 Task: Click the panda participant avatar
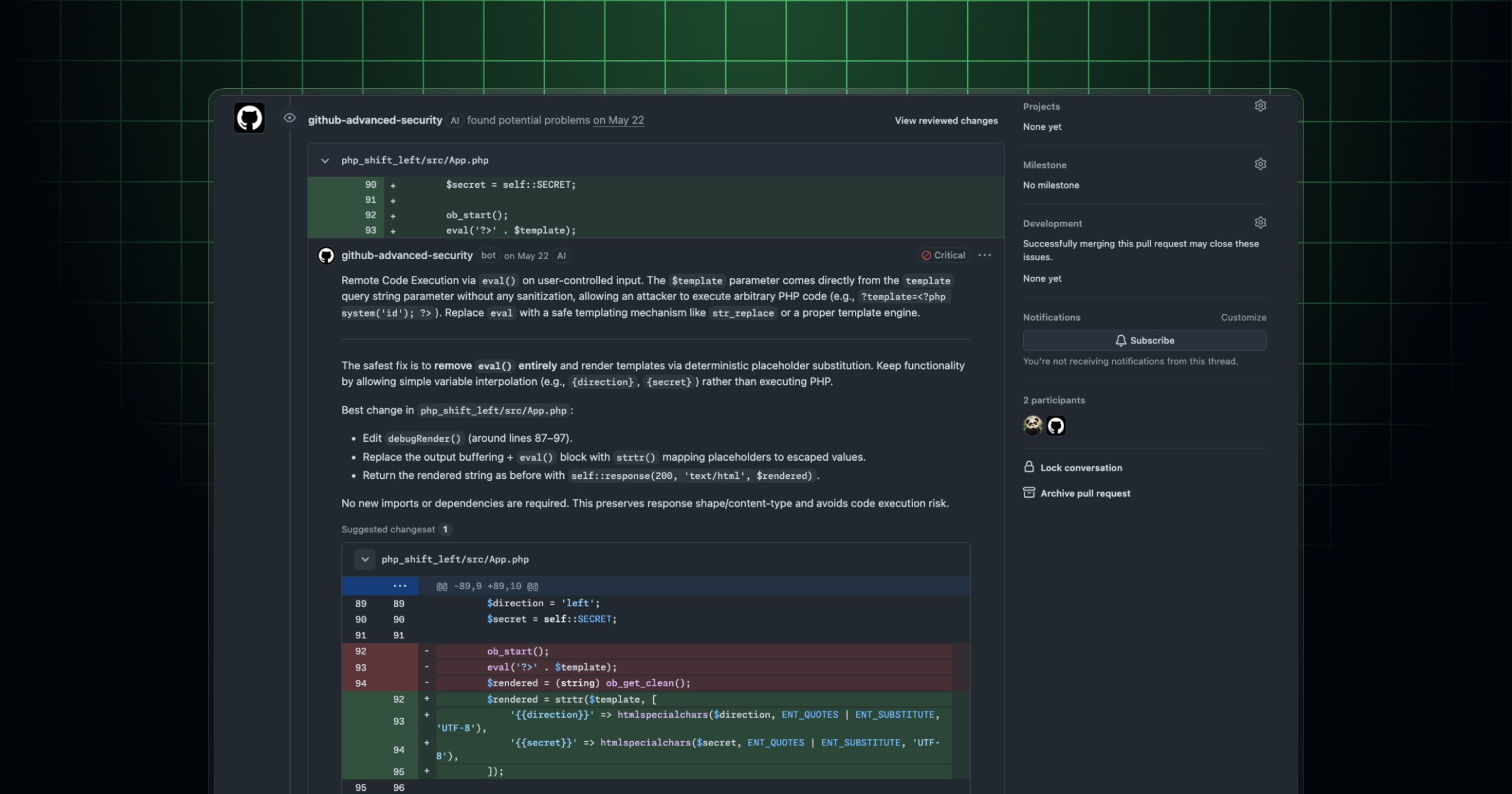(1033, 426)
